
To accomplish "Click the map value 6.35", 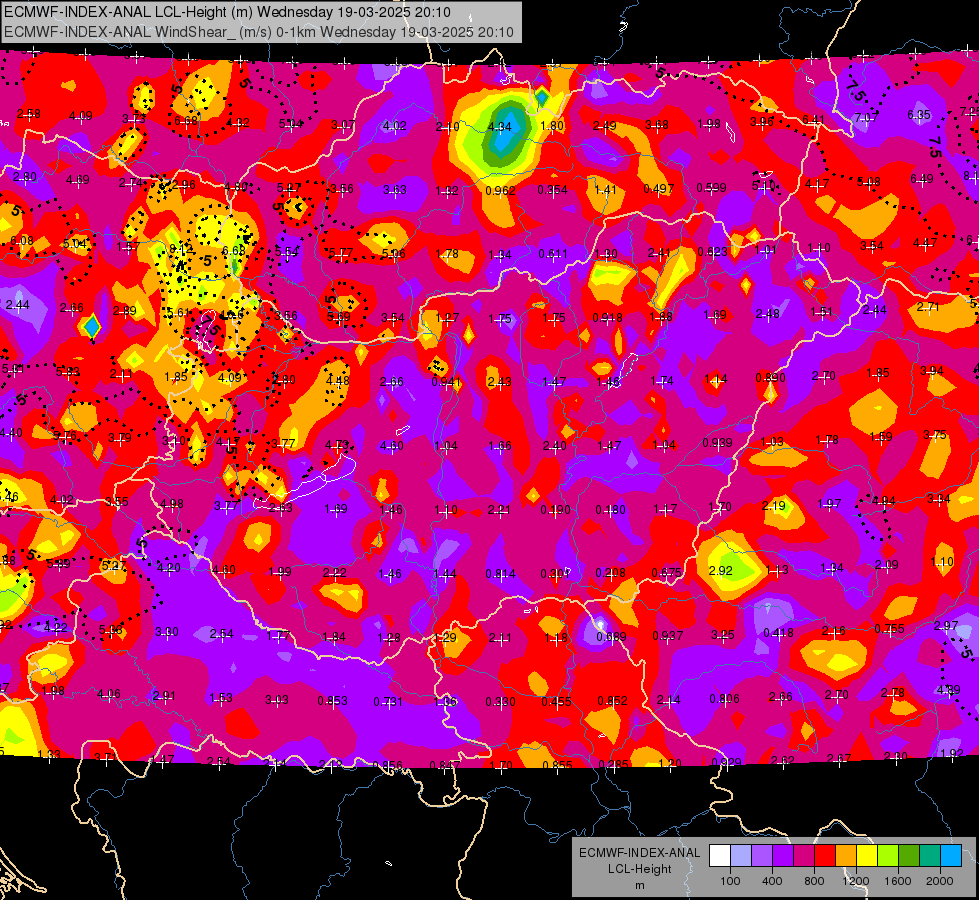I will click(919, 114).
